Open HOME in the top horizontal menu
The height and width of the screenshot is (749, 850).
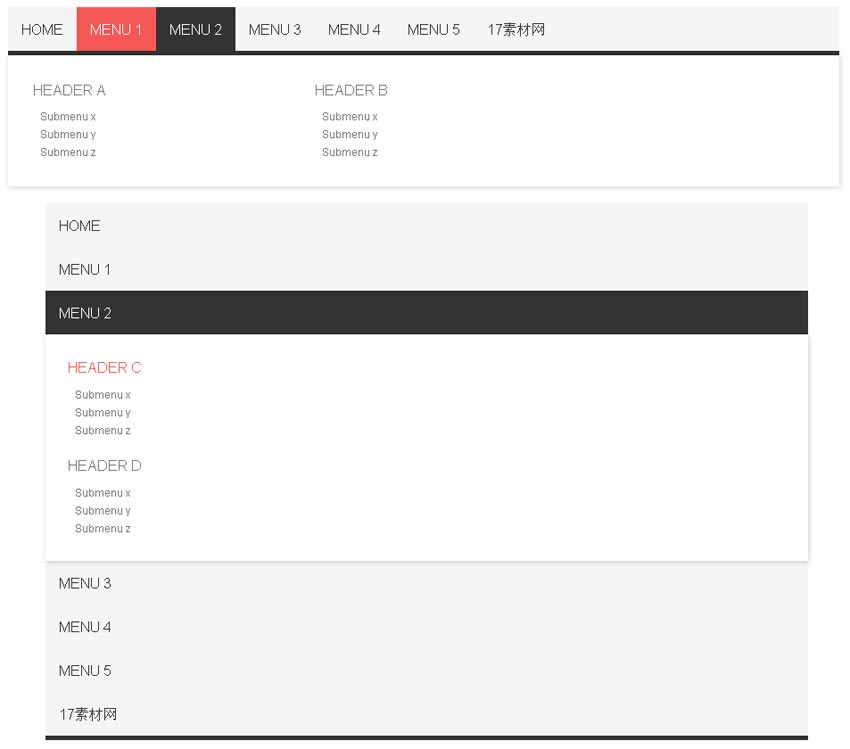(x=42, y=29)
